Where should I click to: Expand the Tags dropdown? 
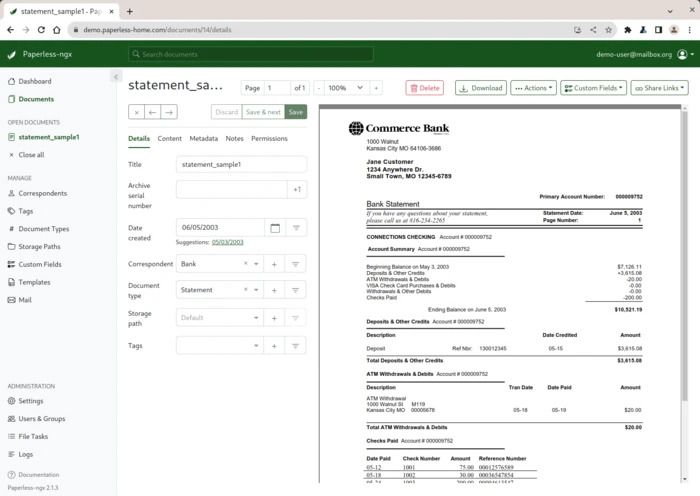[256, 346]
